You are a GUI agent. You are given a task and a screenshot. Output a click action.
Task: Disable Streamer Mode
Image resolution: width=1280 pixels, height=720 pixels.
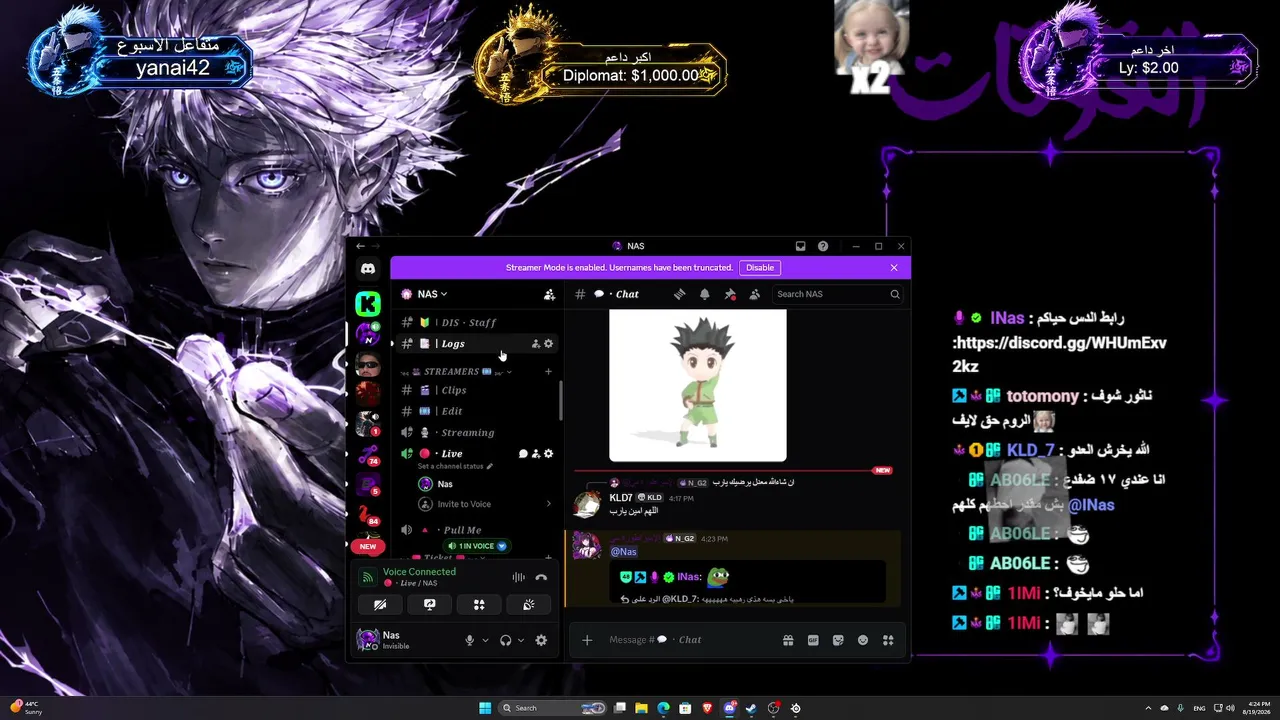coord(760,267)
